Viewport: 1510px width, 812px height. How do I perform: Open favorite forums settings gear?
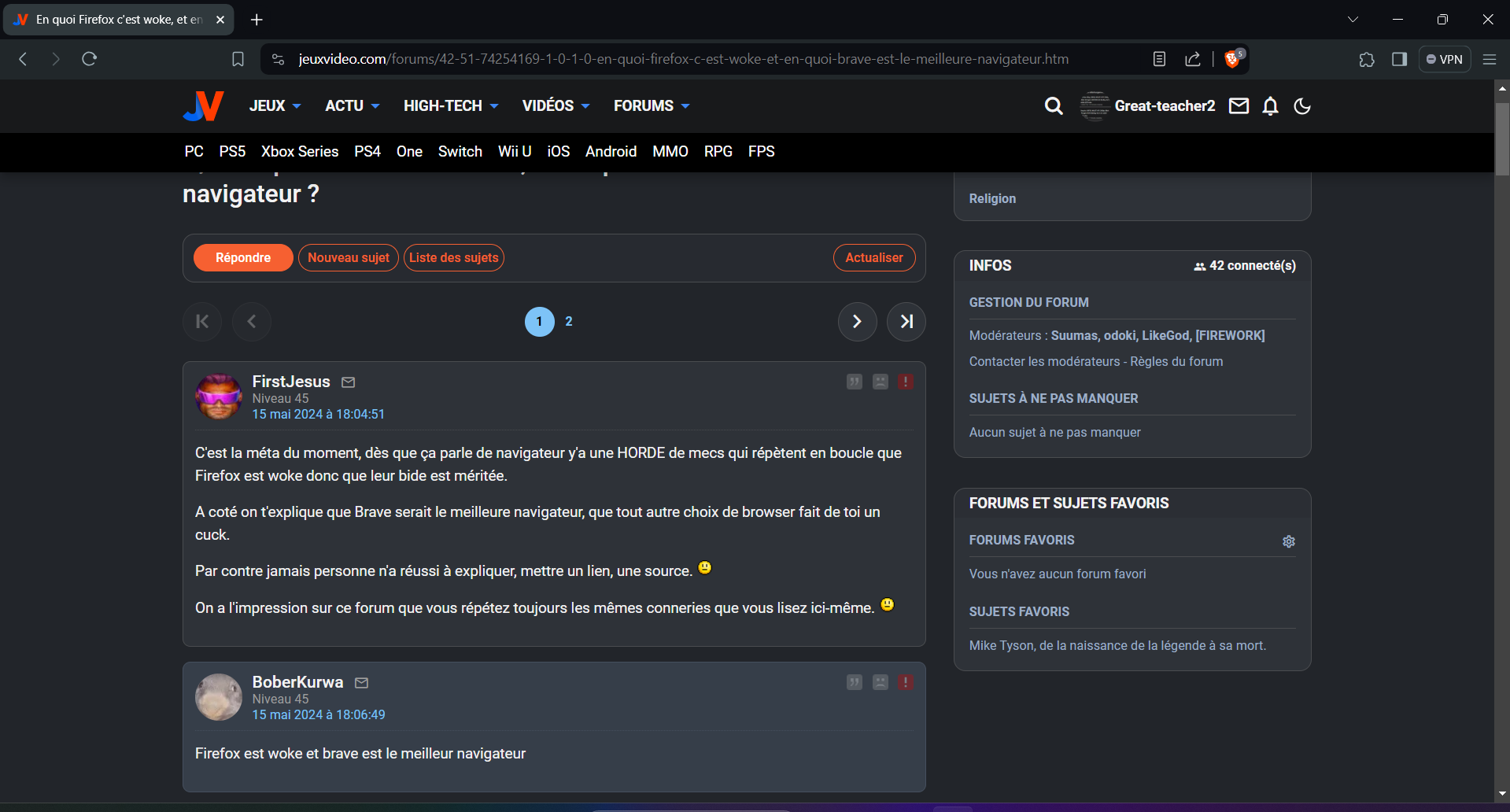point(1289,541)
